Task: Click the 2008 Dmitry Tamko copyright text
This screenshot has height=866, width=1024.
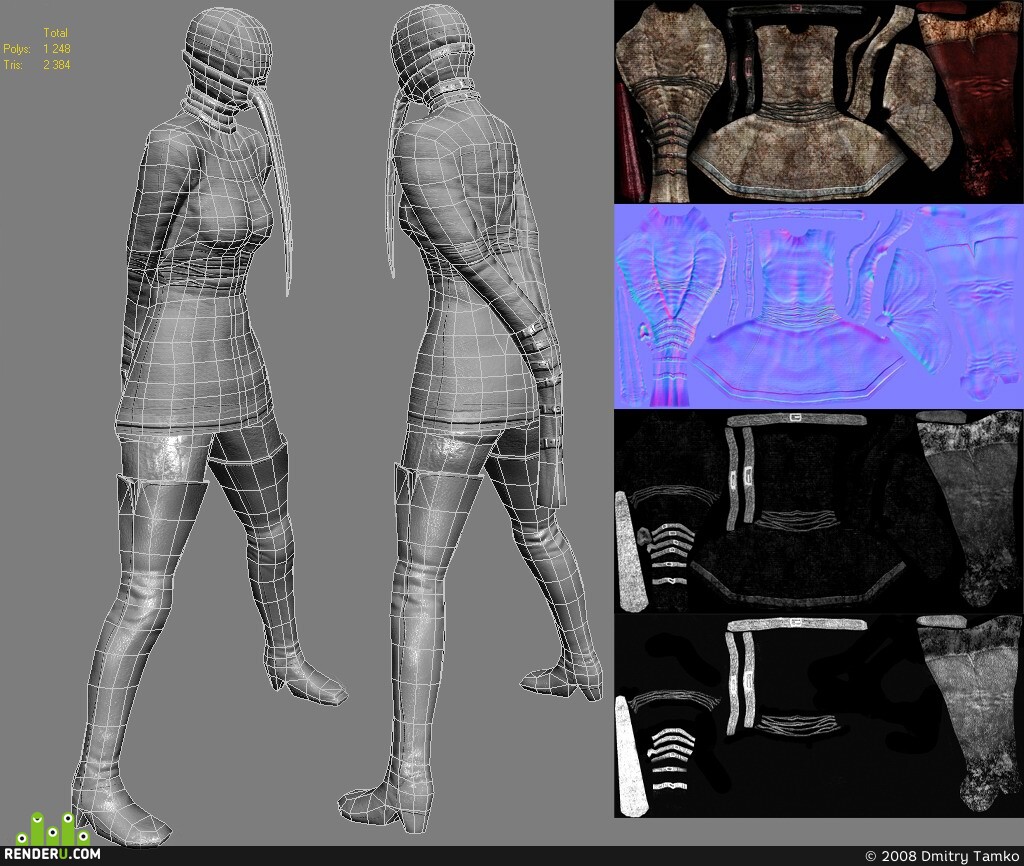Action: click(942, 856)
